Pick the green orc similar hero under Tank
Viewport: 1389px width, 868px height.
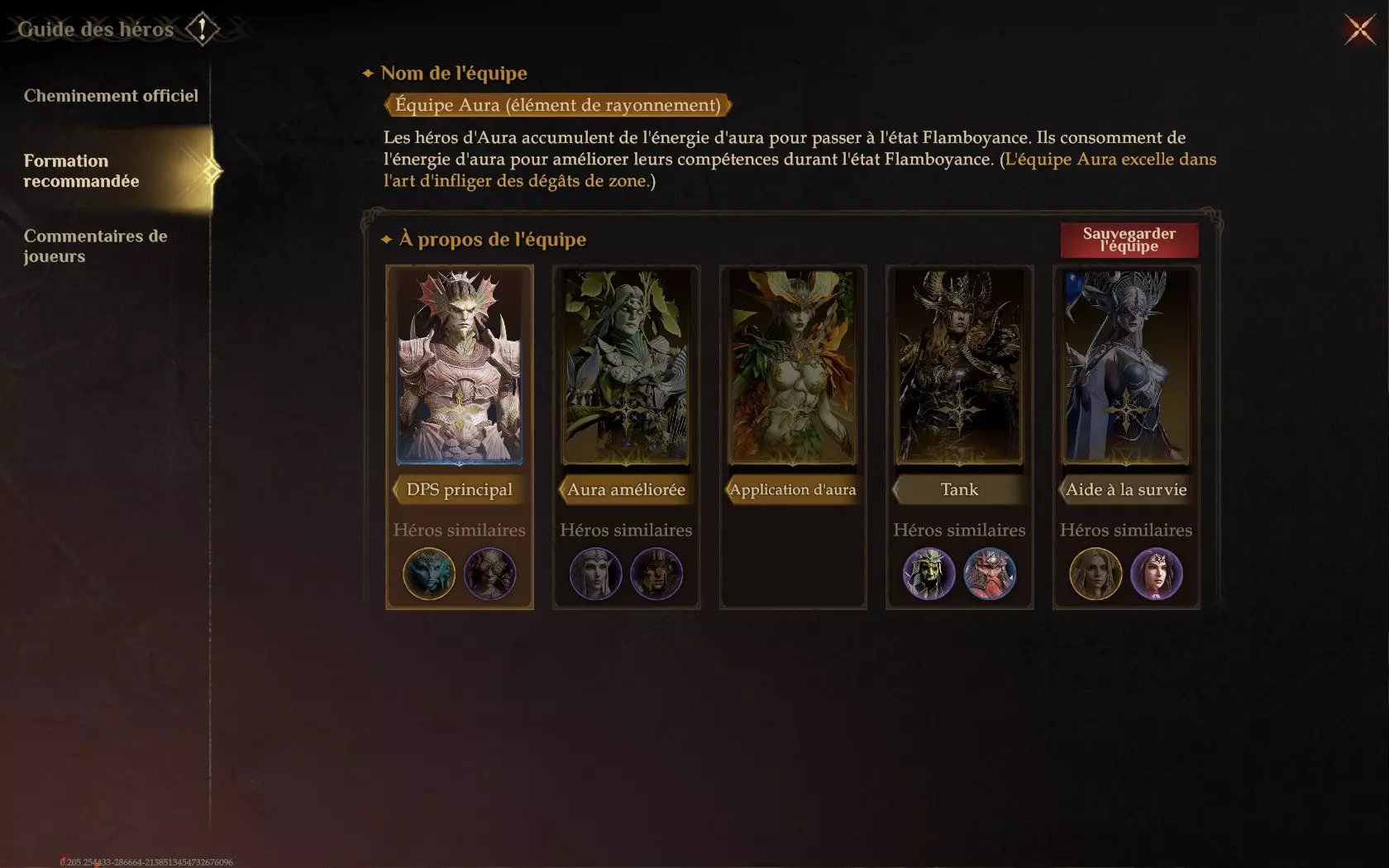coord(928,574)
